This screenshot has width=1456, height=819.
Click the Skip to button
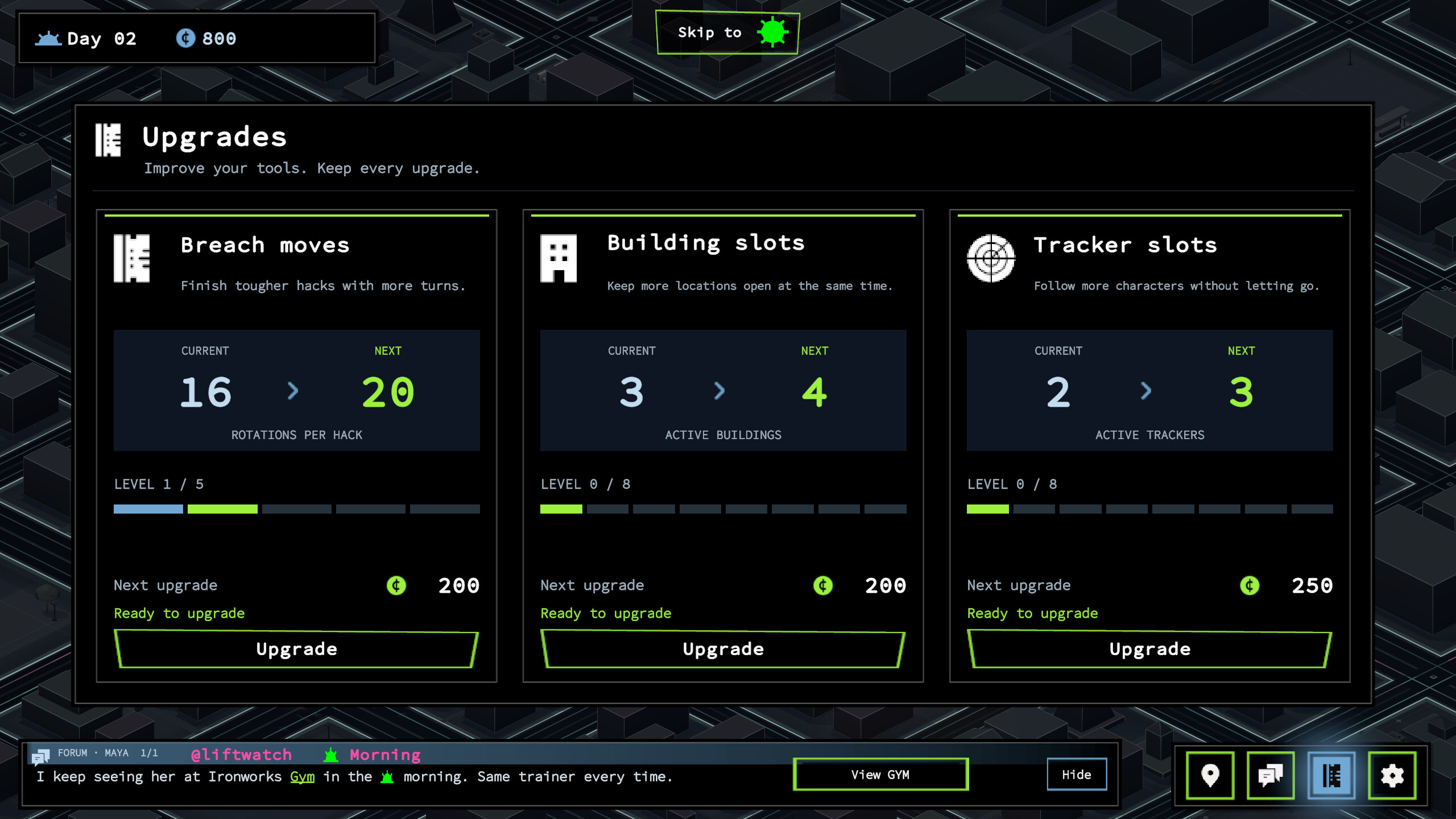pos(727,32)
